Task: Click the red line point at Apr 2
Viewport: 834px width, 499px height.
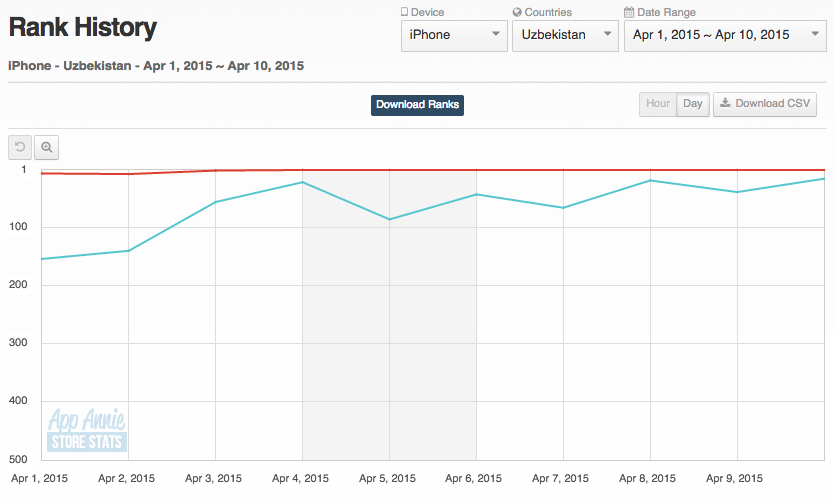Action: click(x=128, y=174)
